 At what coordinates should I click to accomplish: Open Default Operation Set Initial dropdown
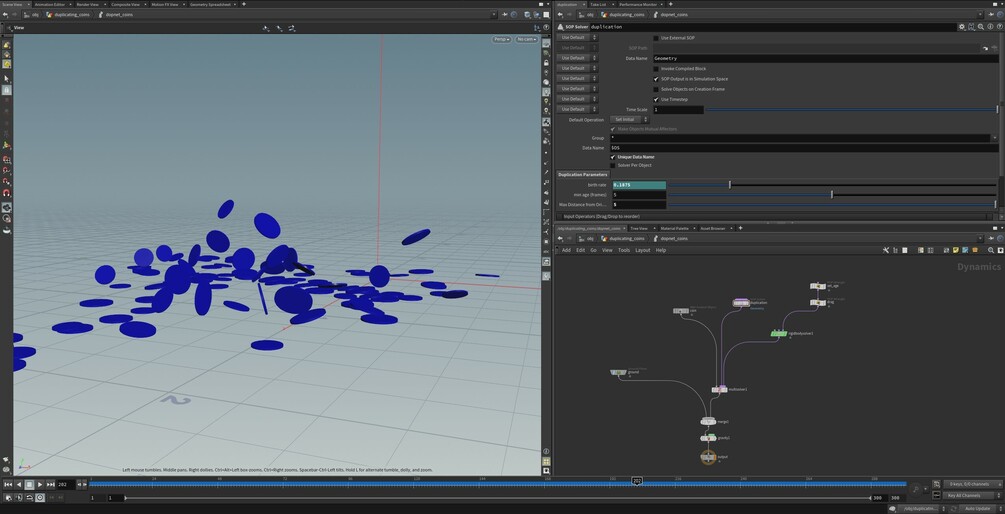pos(629,120)
